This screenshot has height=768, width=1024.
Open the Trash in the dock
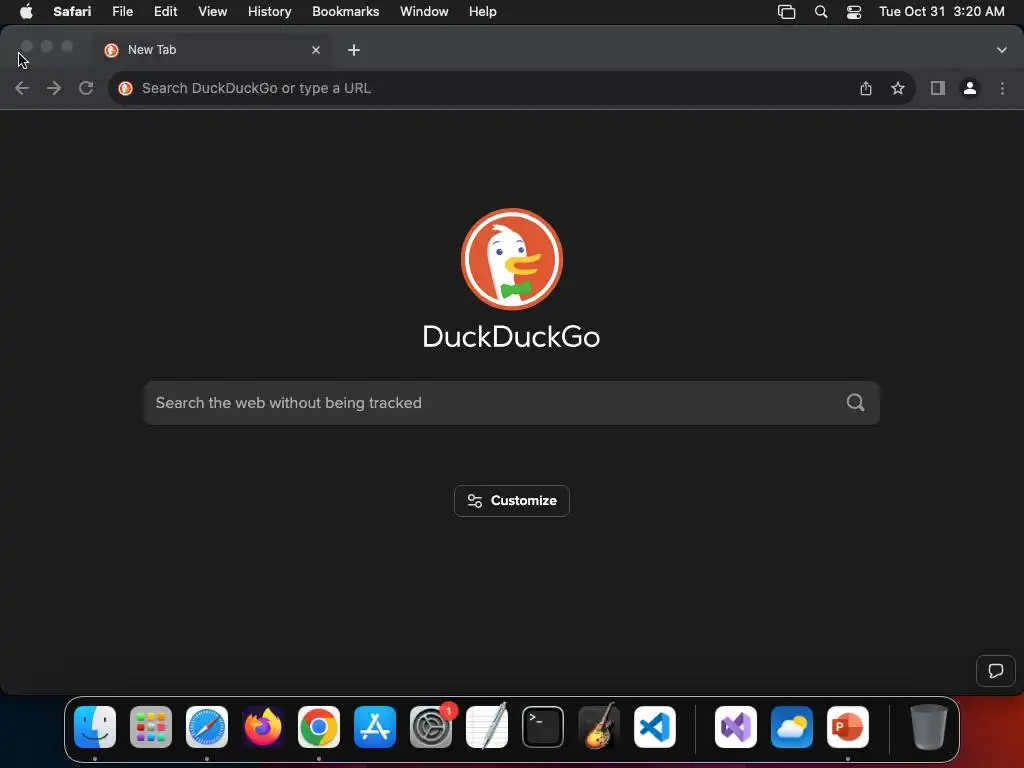pos(929,727)
